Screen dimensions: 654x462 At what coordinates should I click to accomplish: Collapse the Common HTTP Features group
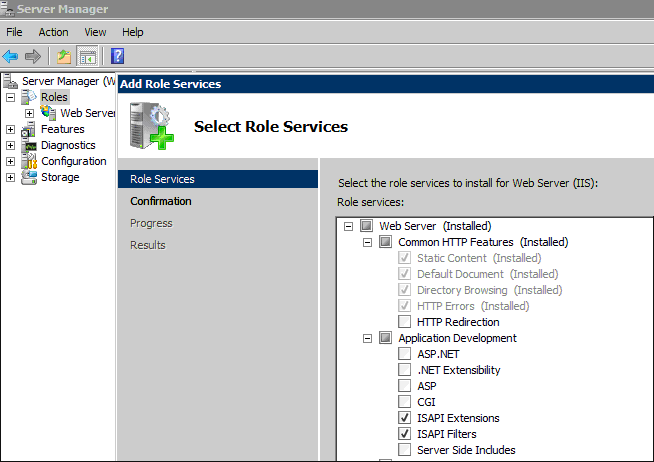click(367, 242)
